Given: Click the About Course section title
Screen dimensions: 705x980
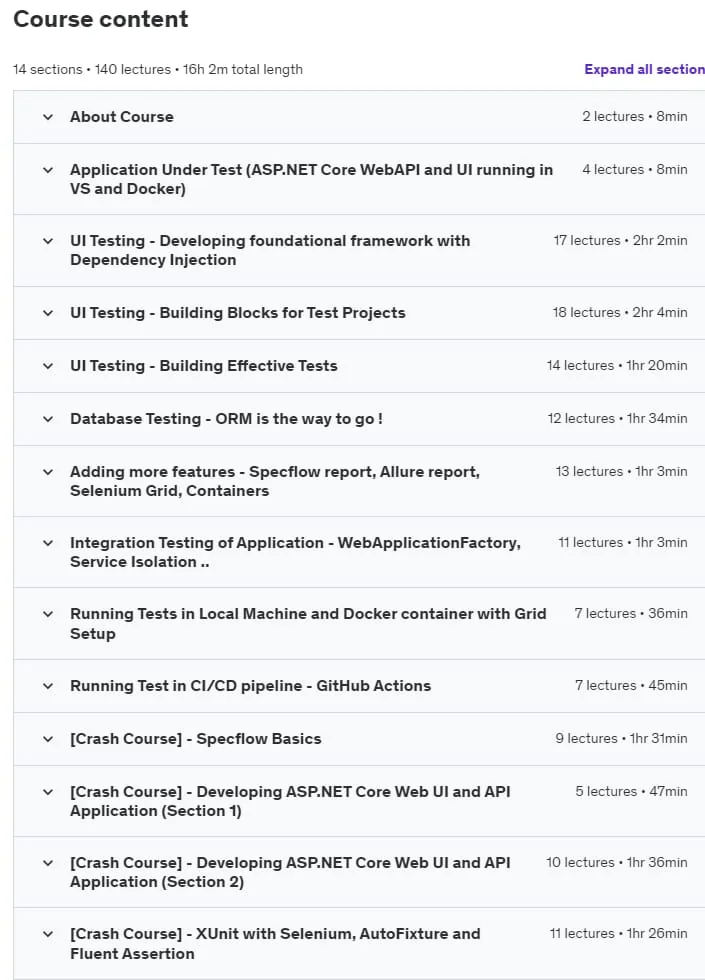Looking at the screenshot, I should click(x=122, y=117).
